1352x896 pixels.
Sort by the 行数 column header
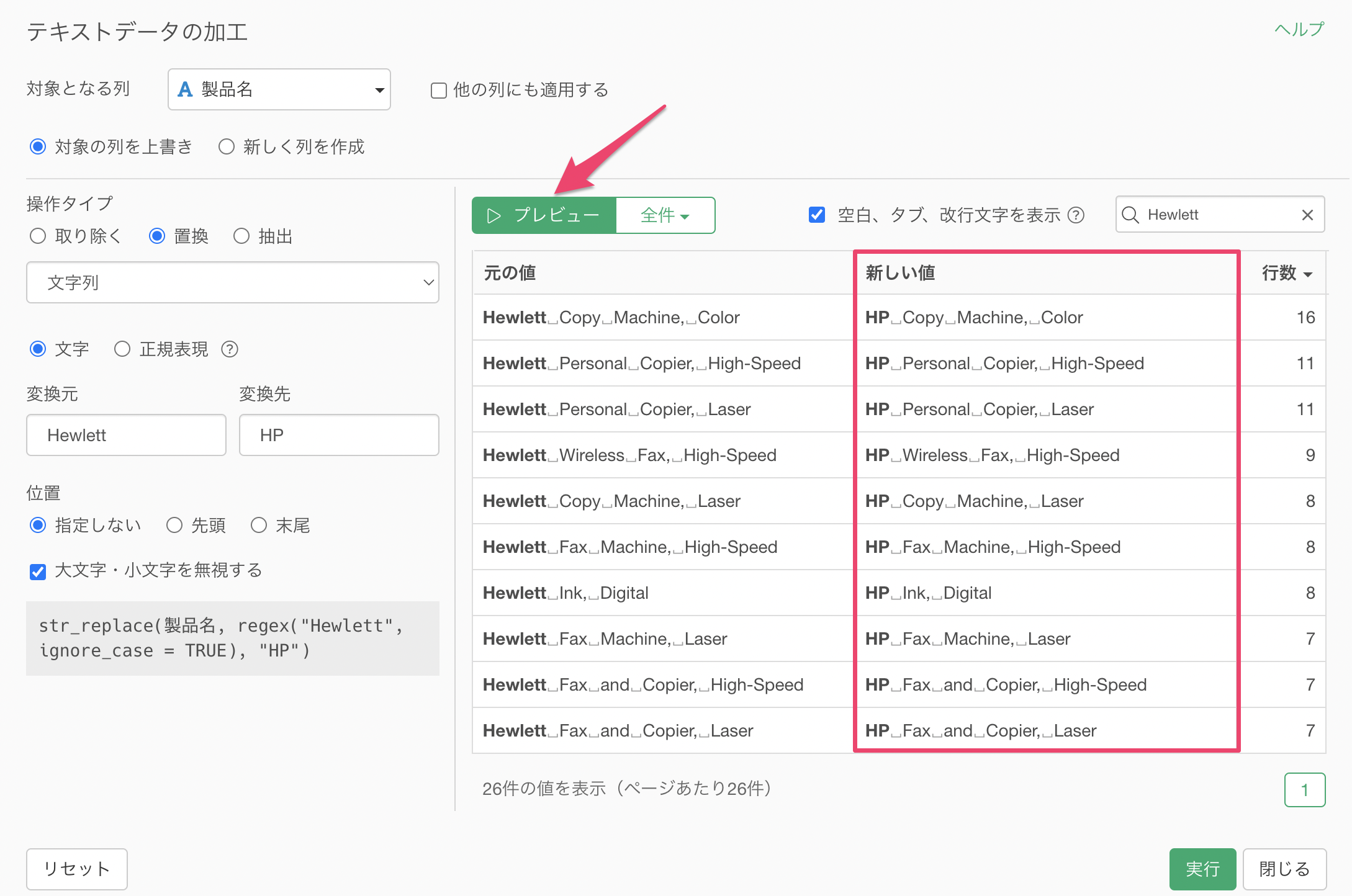click(1287, 272)
